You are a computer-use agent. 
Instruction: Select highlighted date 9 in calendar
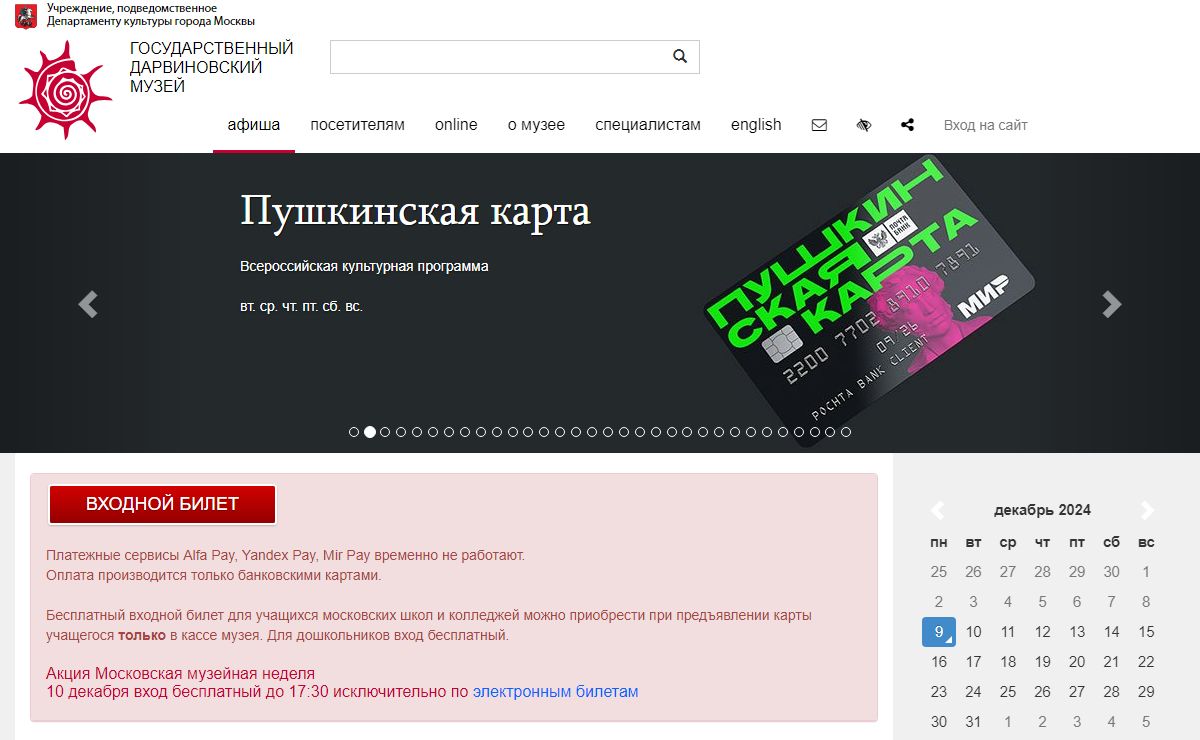tap(939, 632)
